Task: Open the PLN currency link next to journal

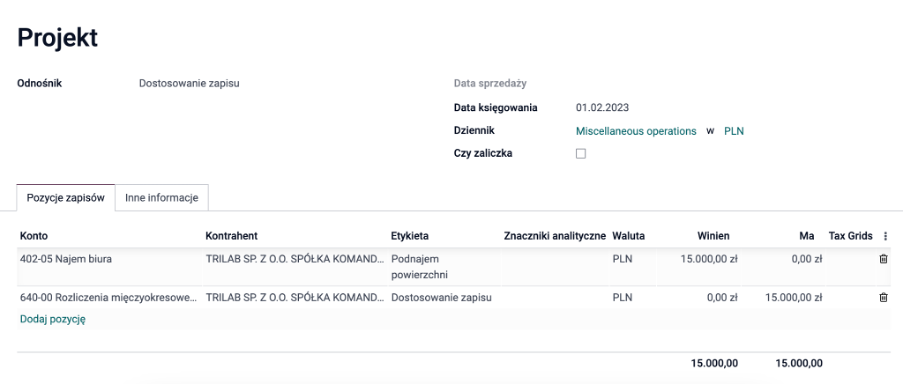Action: (734, 131)
